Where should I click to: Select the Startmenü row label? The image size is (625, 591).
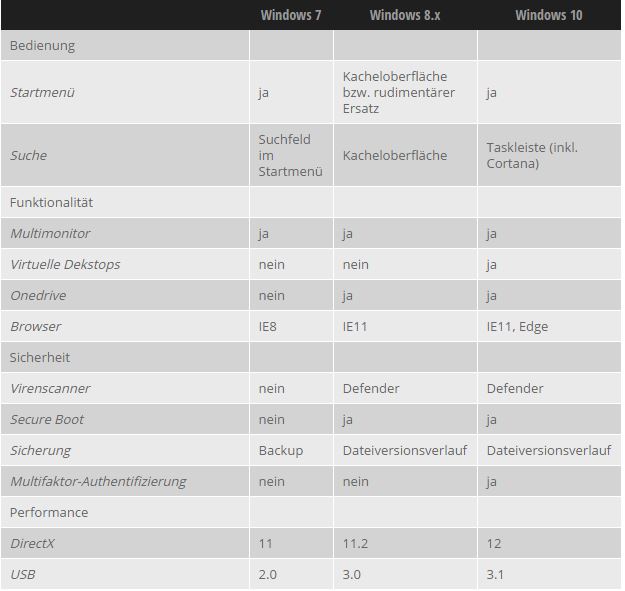[x=42, y=92]
